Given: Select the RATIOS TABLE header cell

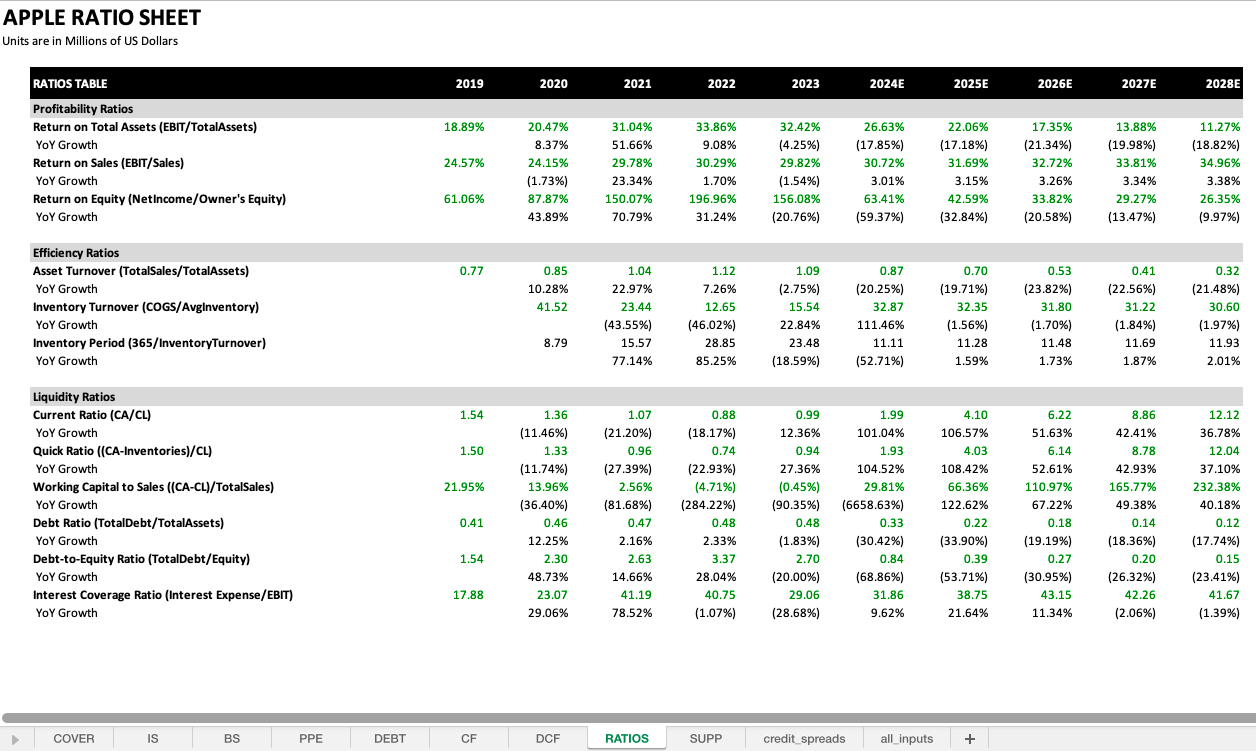Looking at the screenshot, I should tap(70, 84).
